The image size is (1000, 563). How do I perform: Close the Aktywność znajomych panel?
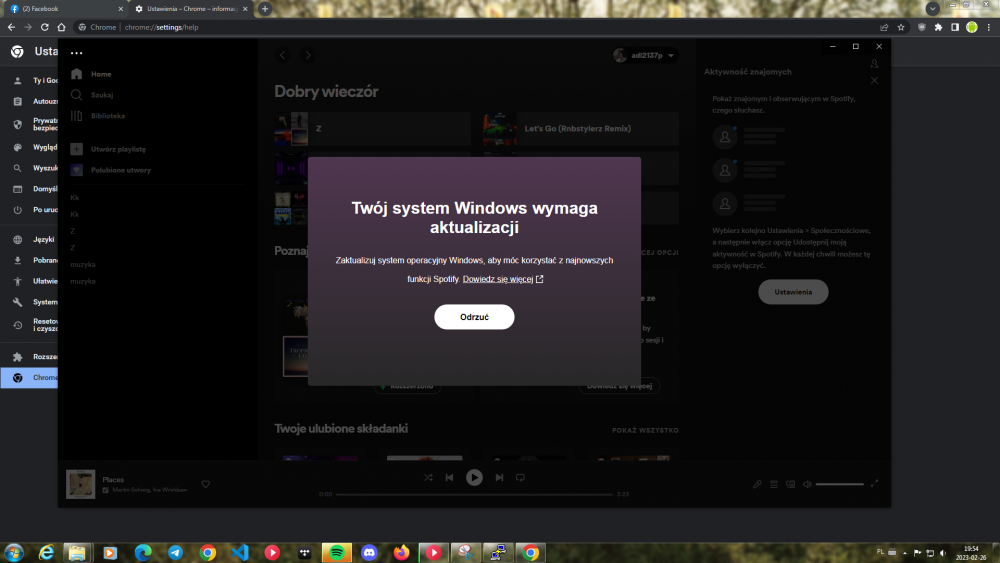coord(874,80)
